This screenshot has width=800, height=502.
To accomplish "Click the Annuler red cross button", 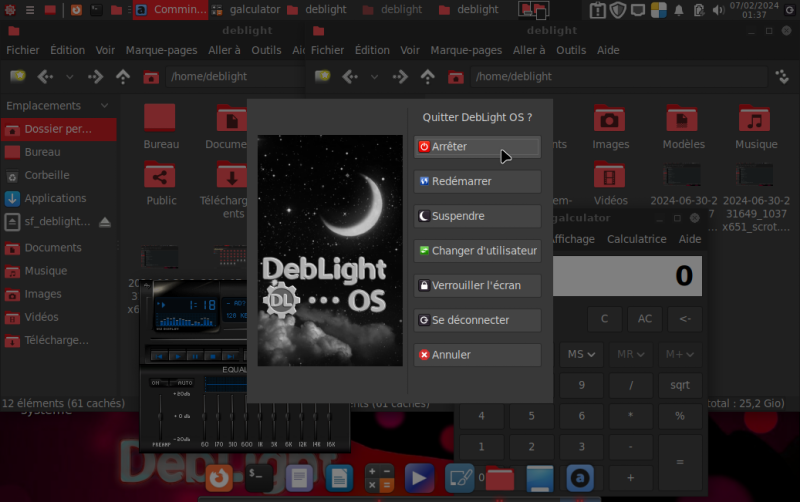I will pyautogui.click(x=477, y=355).
